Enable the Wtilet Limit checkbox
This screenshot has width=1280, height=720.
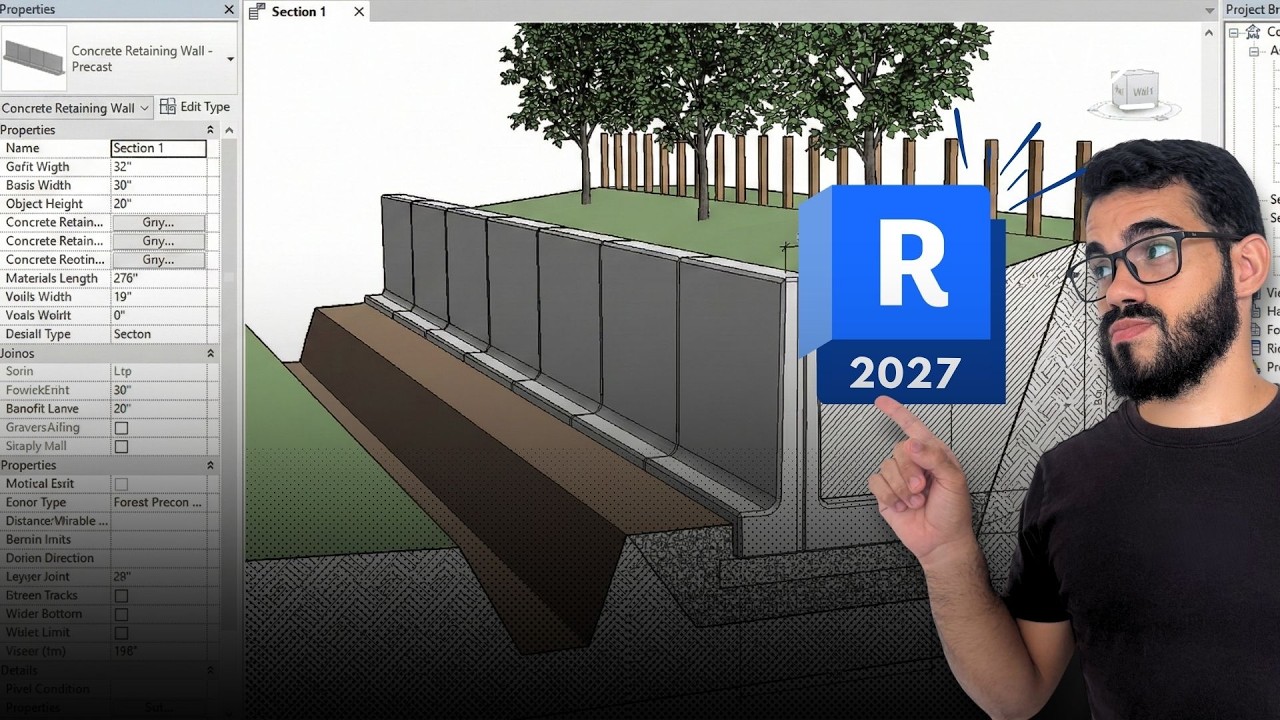click(x=121, y=633)
